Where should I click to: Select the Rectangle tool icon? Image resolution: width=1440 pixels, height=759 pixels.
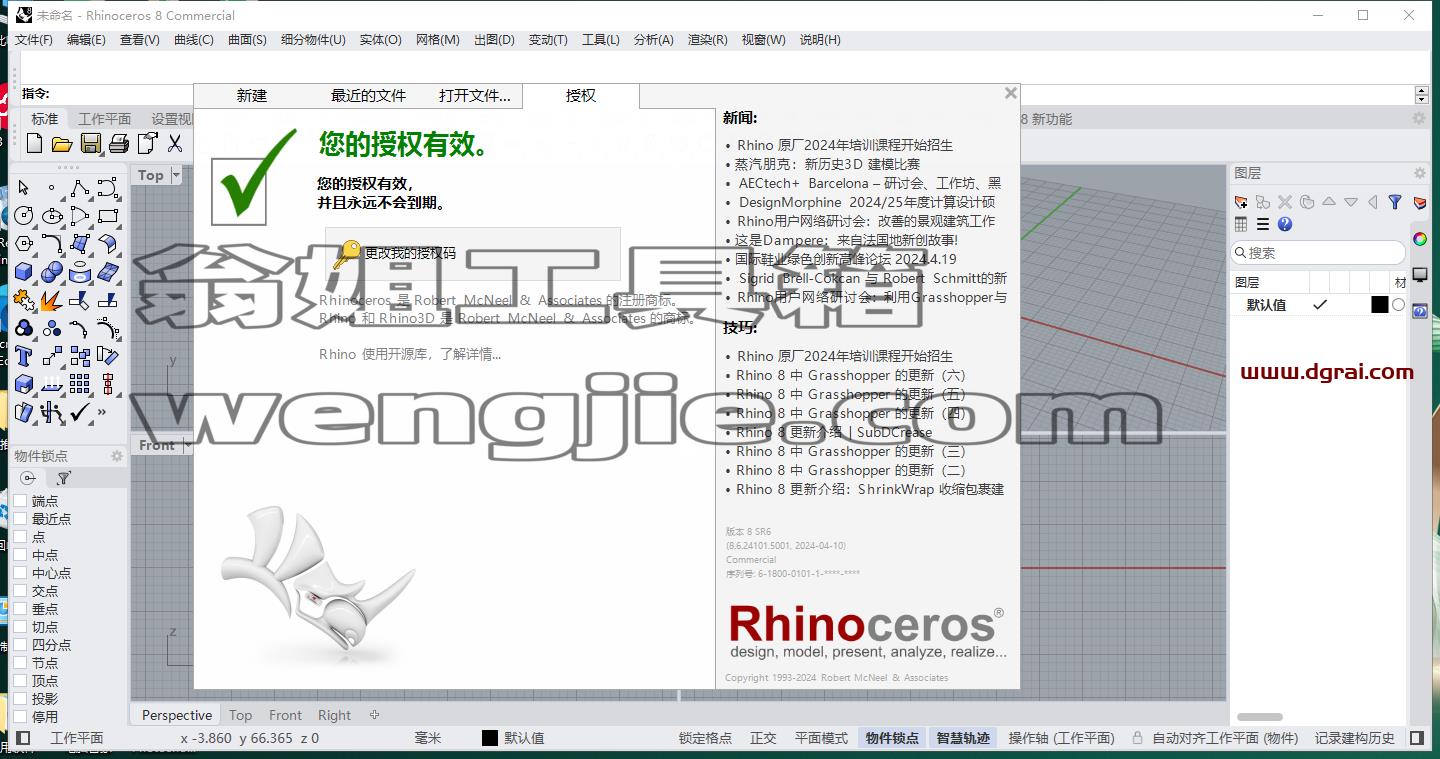click(x=108, y=216)
